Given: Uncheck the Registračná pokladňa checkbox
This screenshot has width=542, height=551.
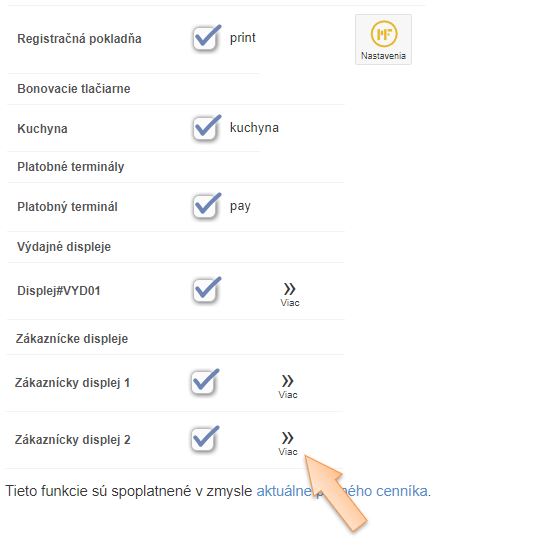Looking at the screenshot, I should tap(206, 38).
